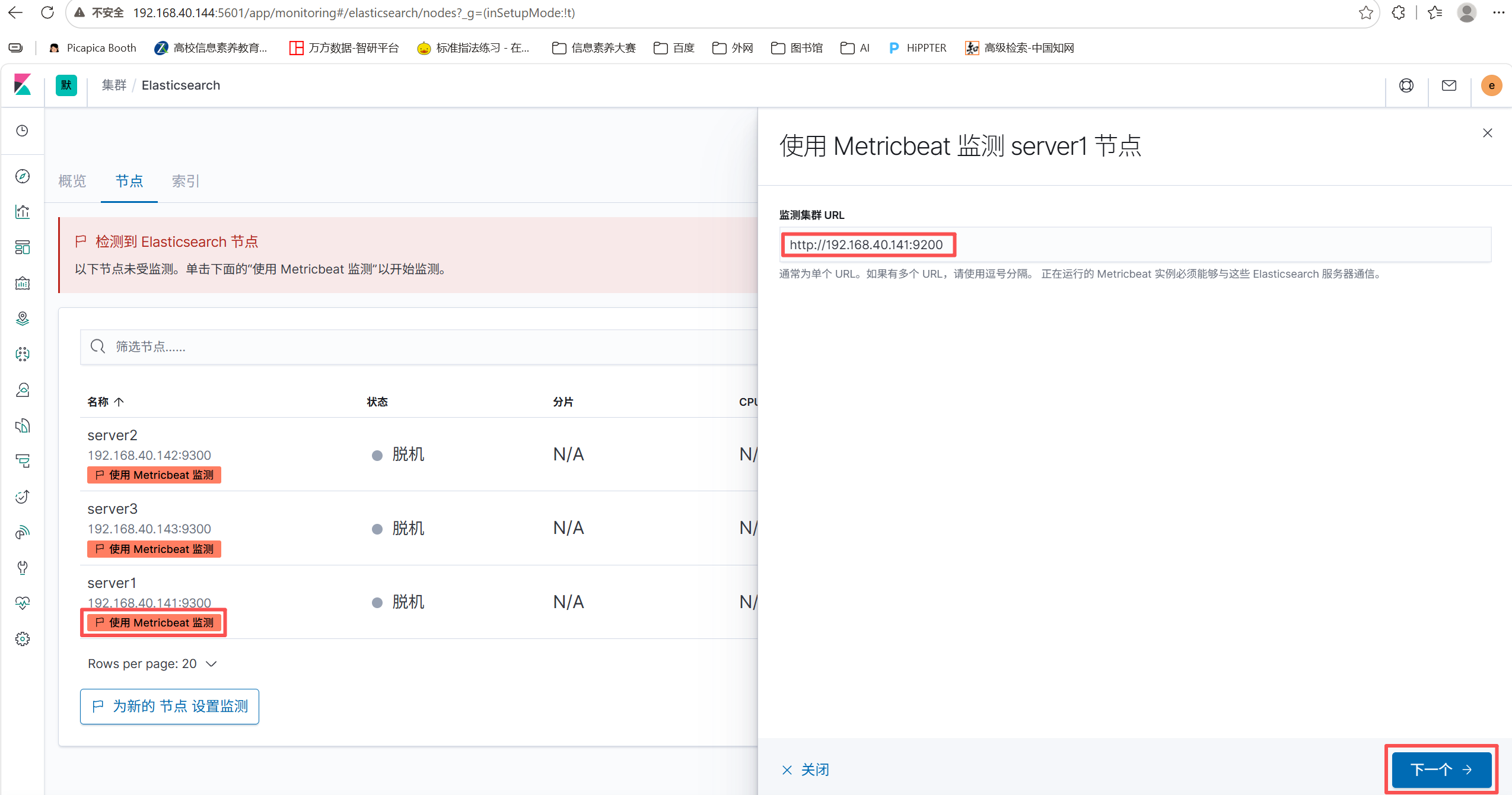Open server2 node name link
This screenshot has width=1512, height=795.
click(112, 435)
